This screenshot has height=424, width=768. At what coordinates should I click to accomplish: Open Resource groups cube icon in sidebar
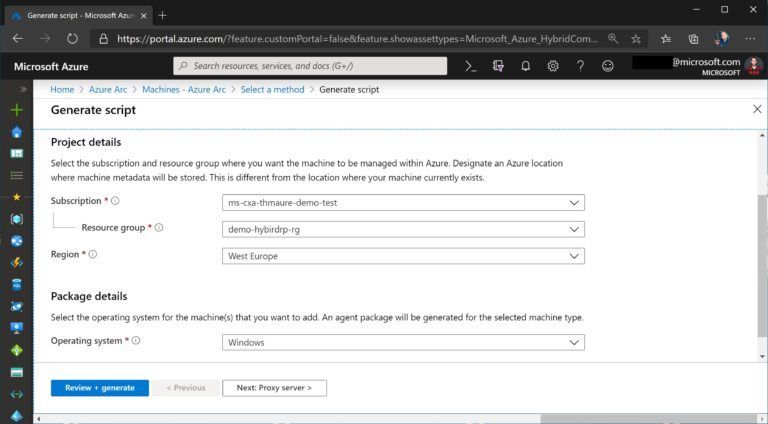tap(17, 219)
